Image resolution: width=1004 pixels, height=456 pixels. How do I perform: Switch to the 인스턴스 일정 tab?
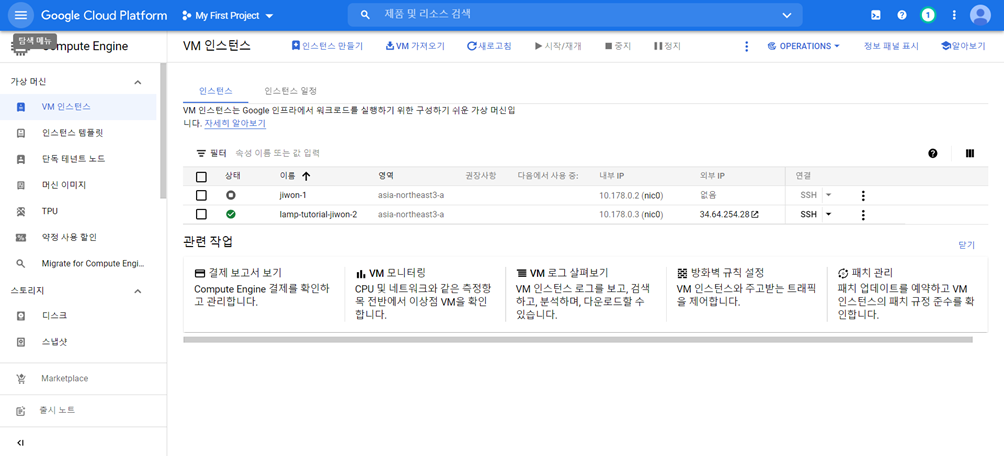coord(290,91)
